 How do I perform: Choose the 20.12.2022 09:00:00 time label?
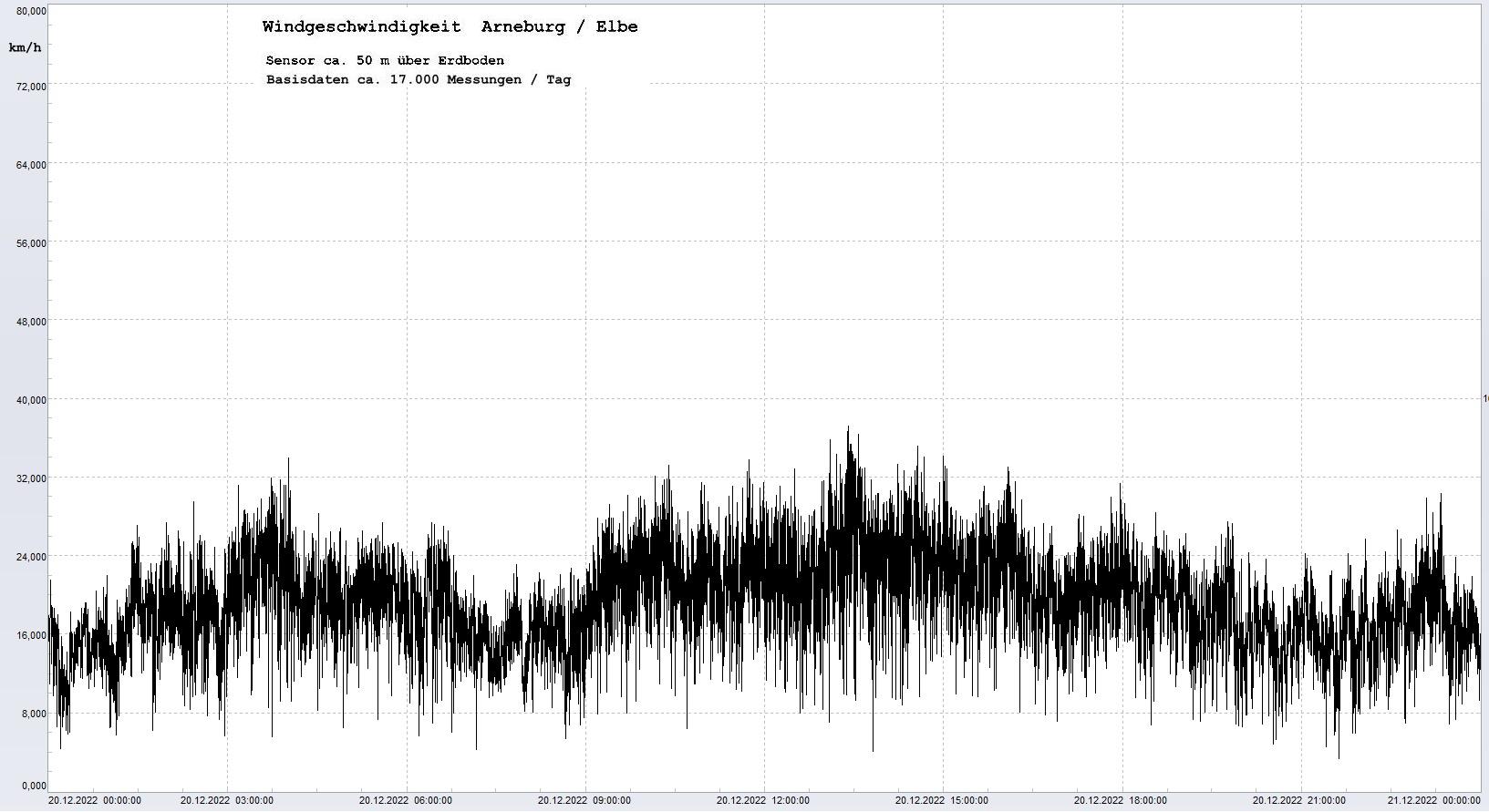coord(584,801)
